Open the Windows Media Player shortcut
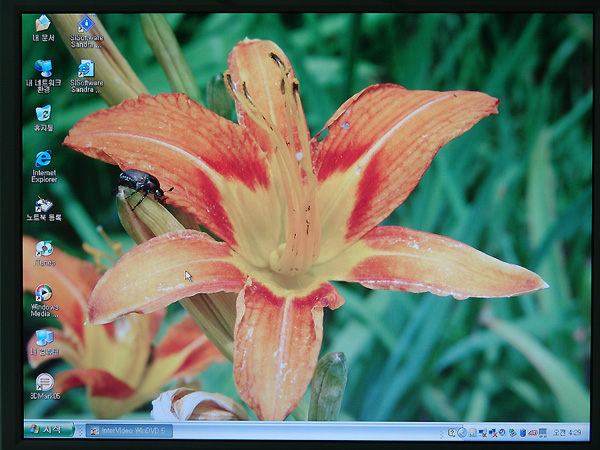Screen dimensions: 600x450 click(44, 301)
